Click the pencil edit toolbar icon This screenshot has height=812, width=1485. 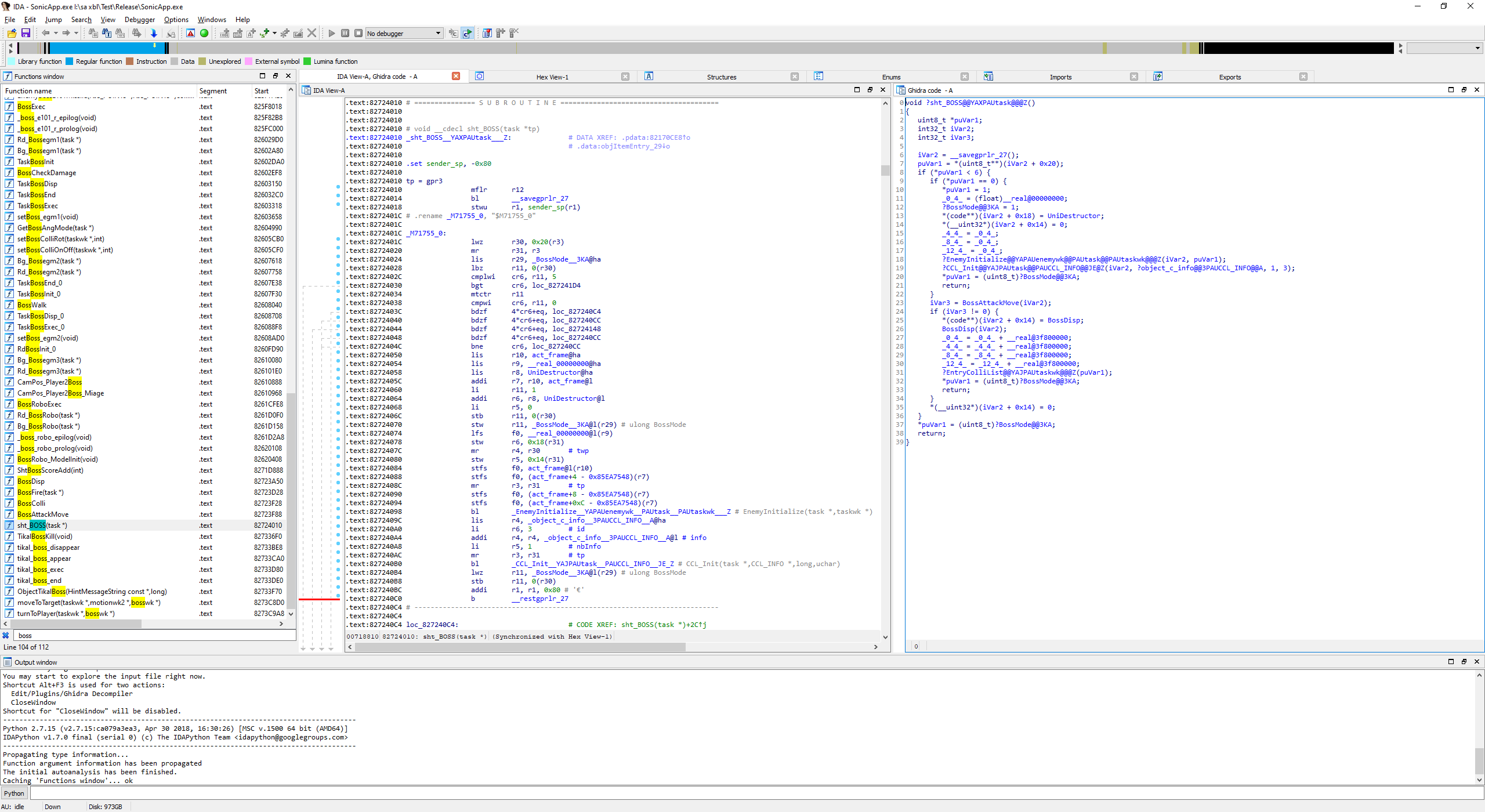click(x=298, y=33)
